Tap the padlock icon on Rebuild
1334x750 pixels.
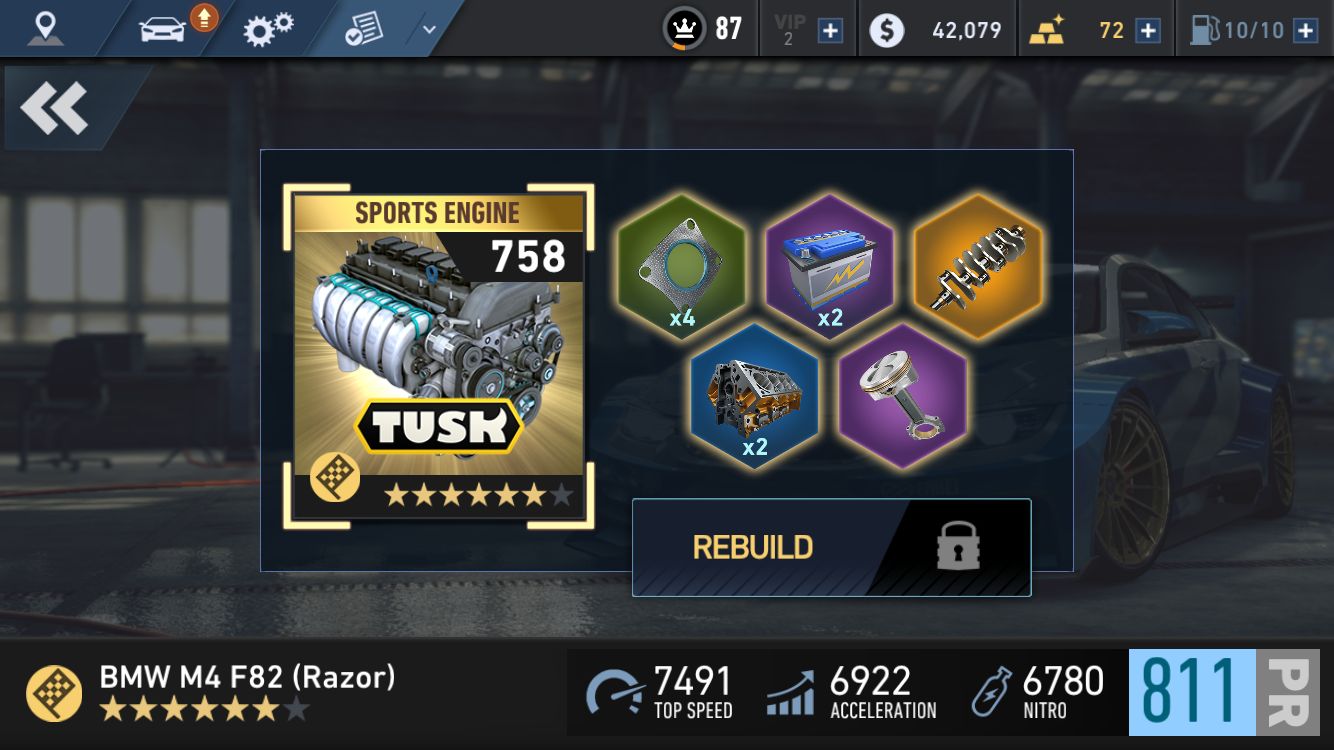[957, 547]
